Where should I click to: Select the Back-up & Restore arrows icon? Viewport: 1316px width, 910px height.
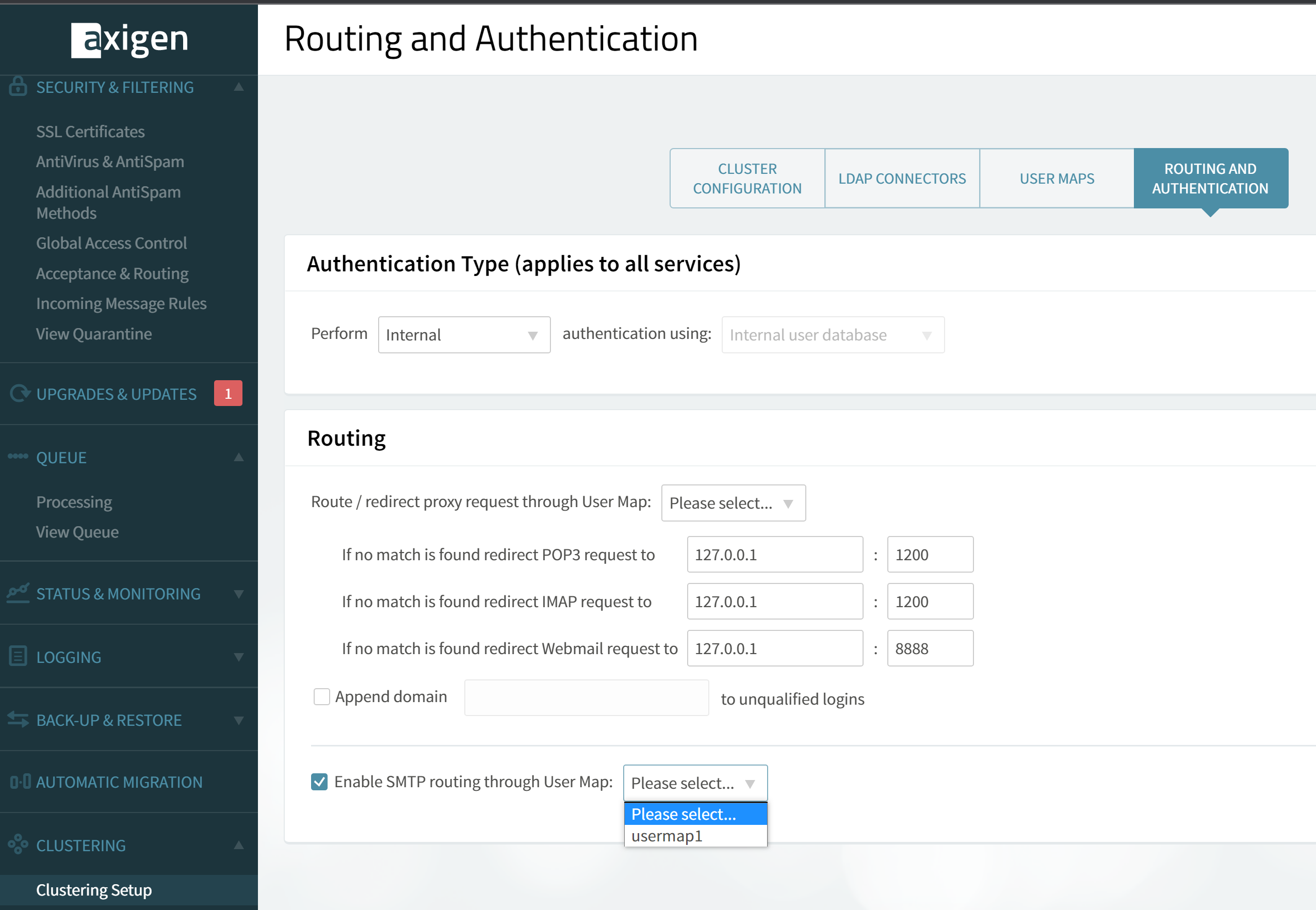click(18, 720)
